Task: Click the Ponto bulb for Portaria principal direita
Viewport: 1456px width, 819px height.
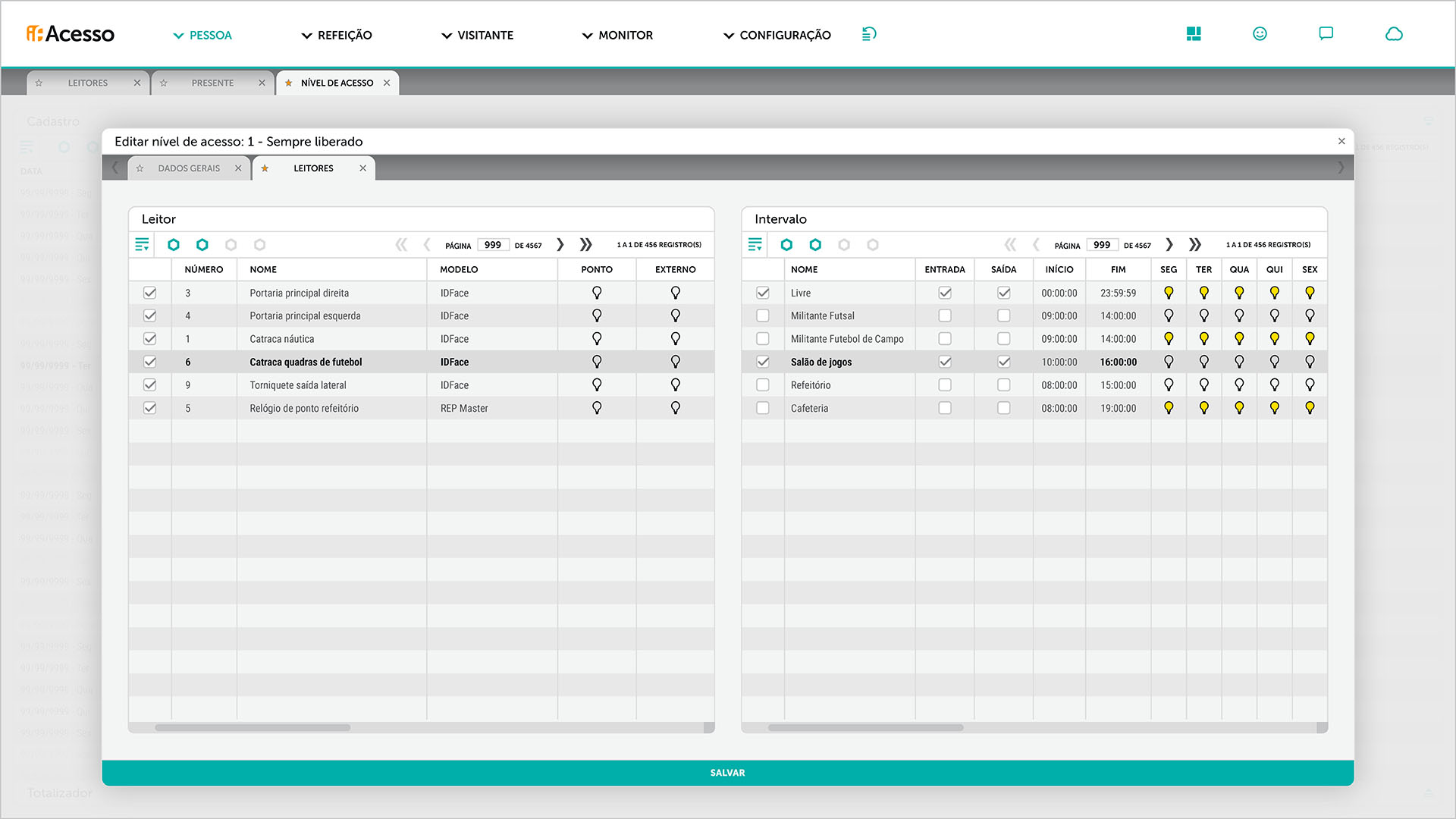Action: click(597, 293)
